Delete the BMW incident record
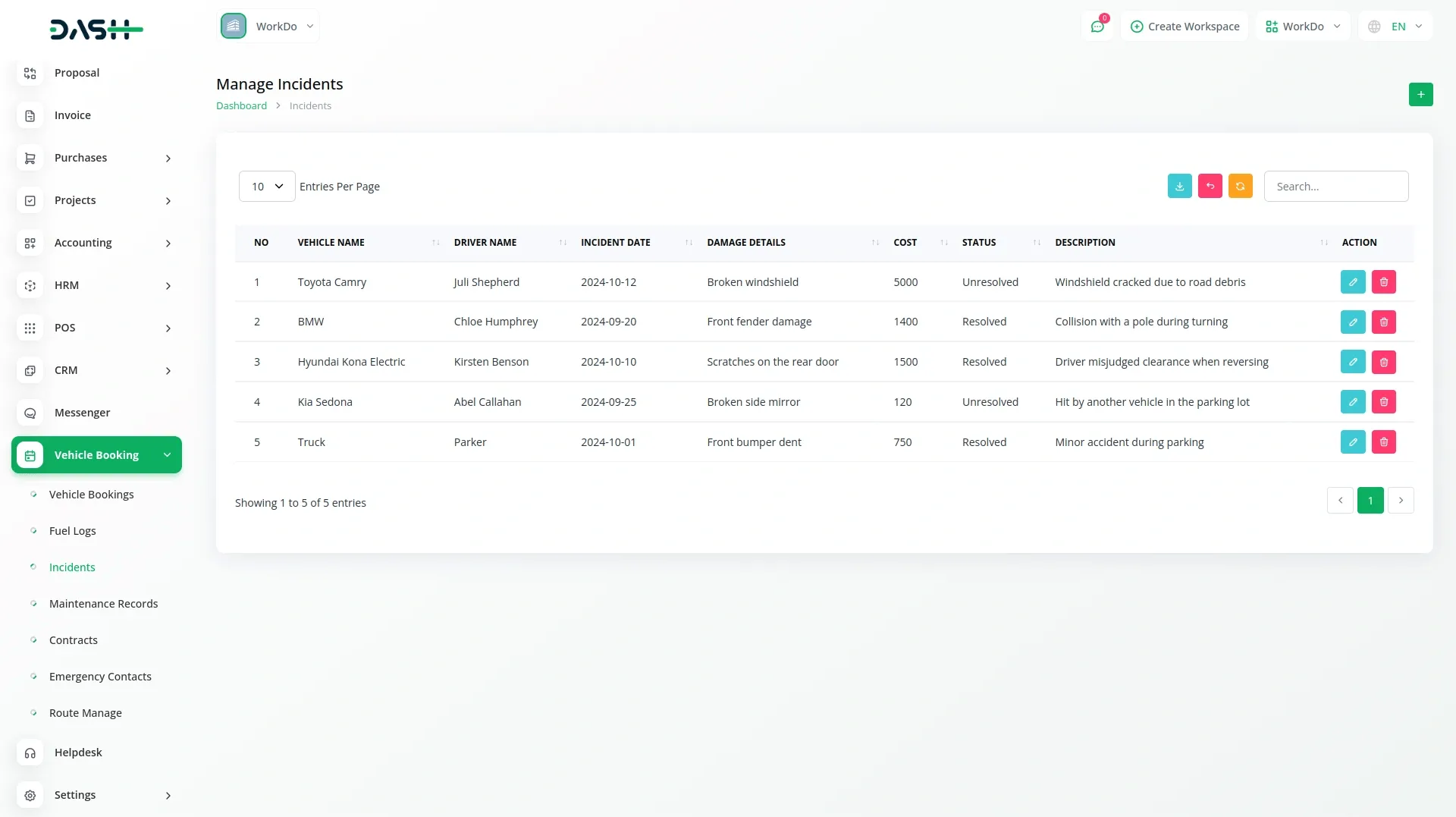Viewport: 1456px width, 817px height. [x=1383, y=322]
